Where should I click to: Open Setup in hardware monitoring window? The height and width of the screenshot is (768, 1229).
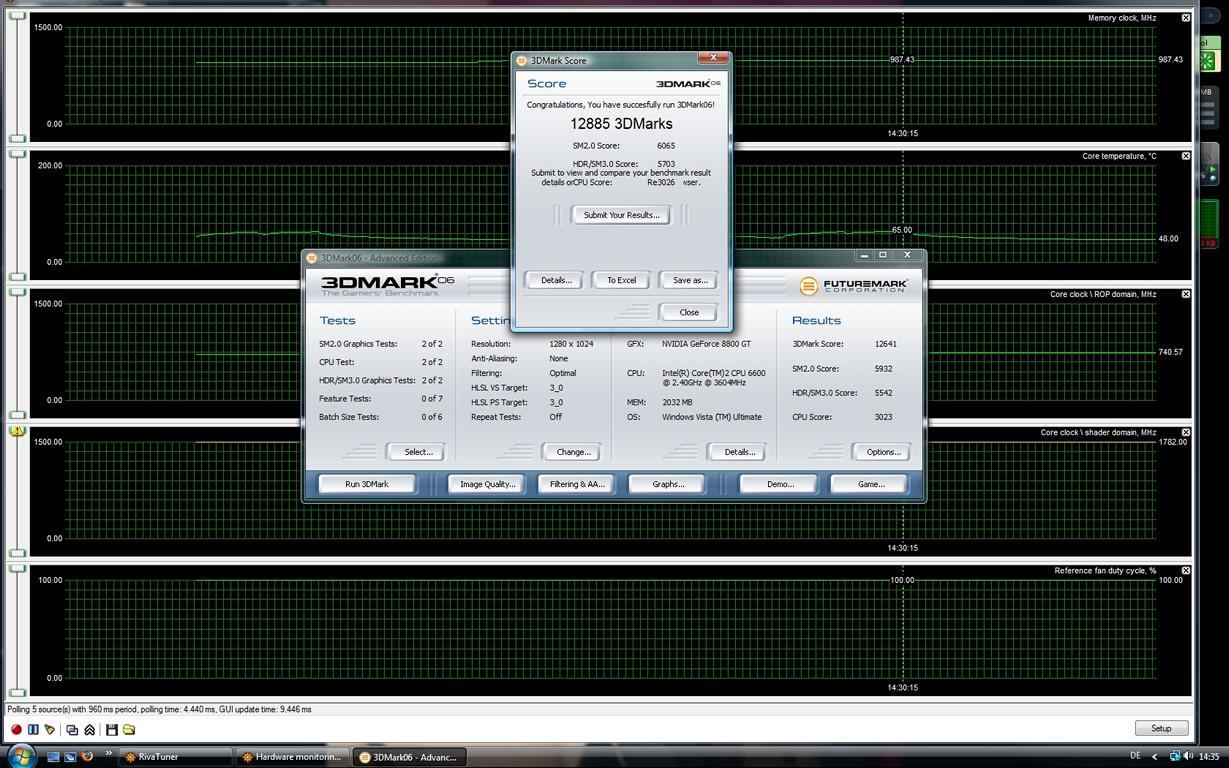point(1161,728)
